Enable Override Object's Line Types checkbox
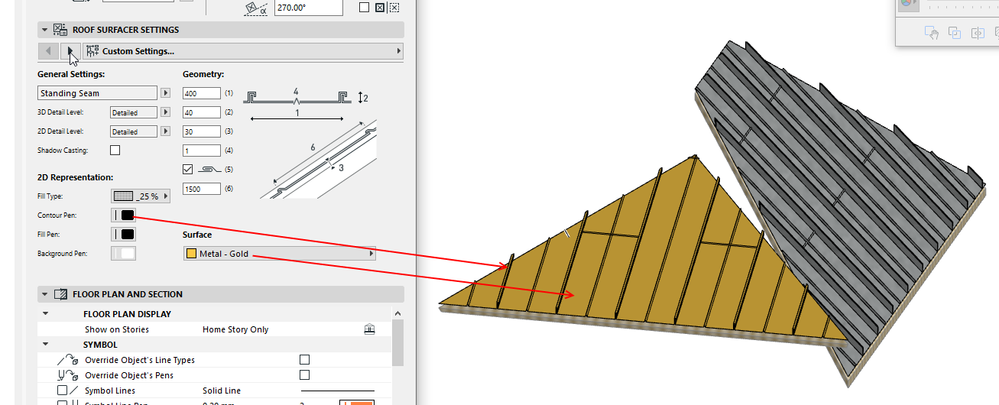Viewport: 999px width, 405px height. point(305,360)
